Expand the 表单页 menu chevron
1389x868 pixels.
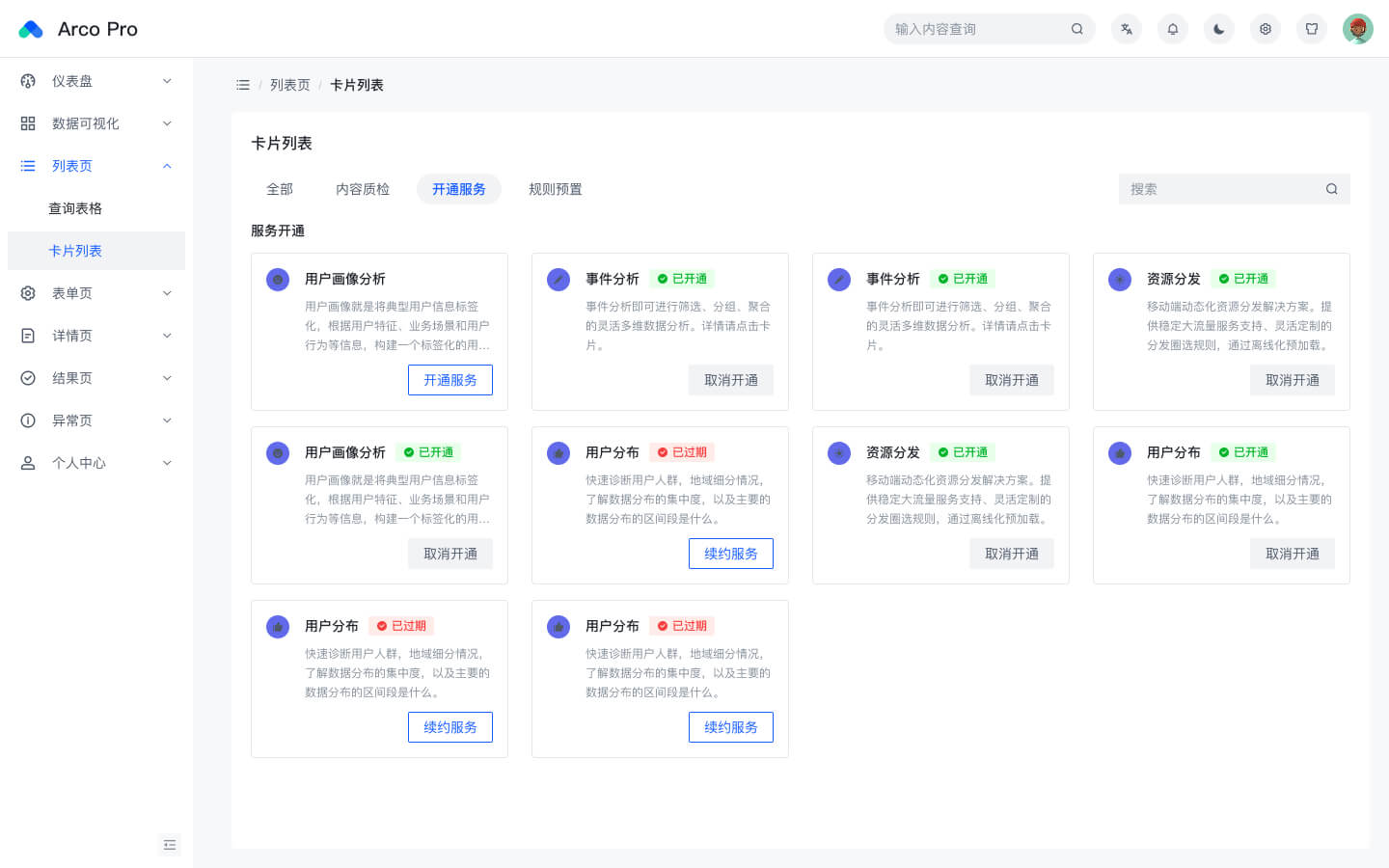tap(167, 293)
